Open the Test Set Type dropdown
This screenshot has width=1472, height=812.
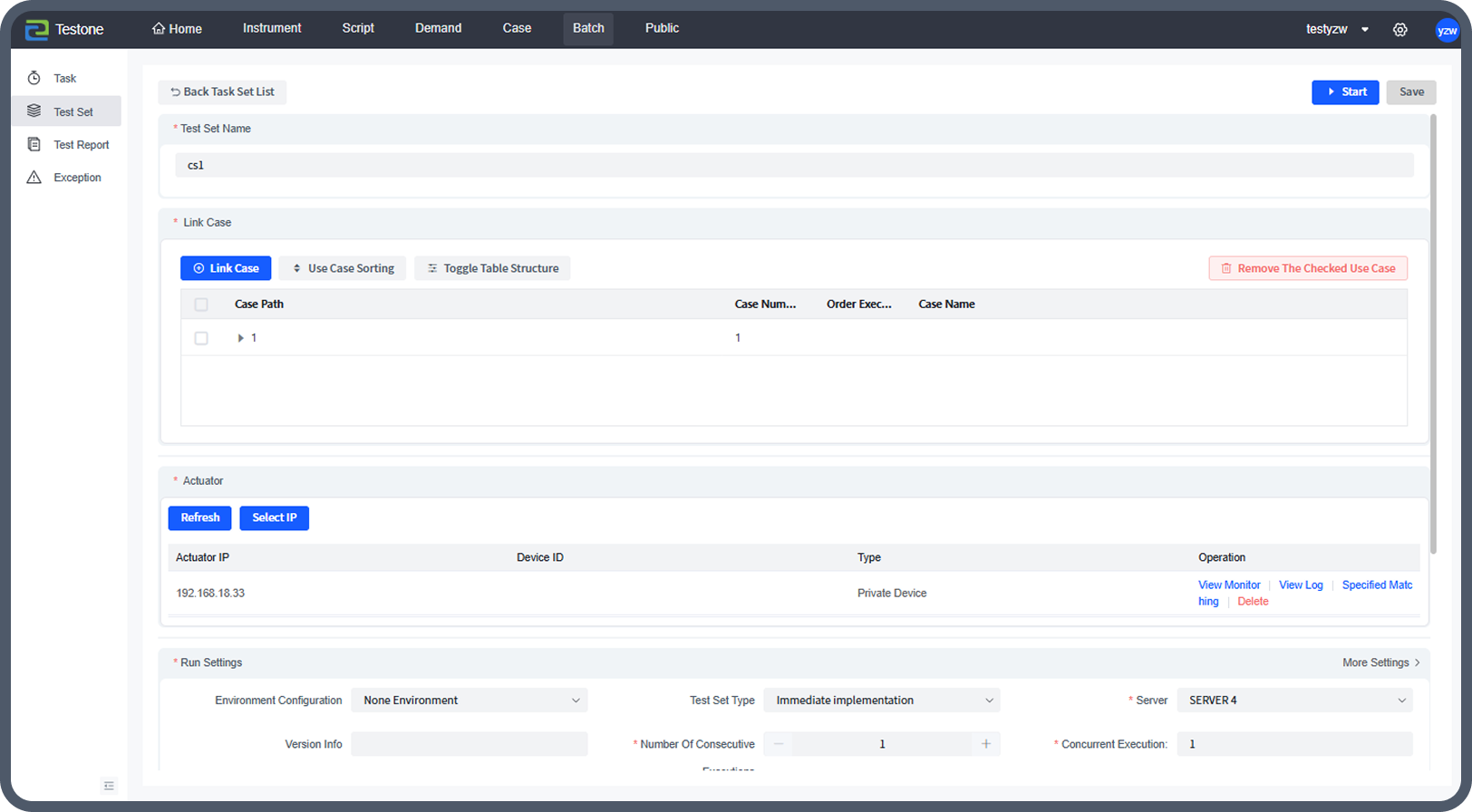881,701
